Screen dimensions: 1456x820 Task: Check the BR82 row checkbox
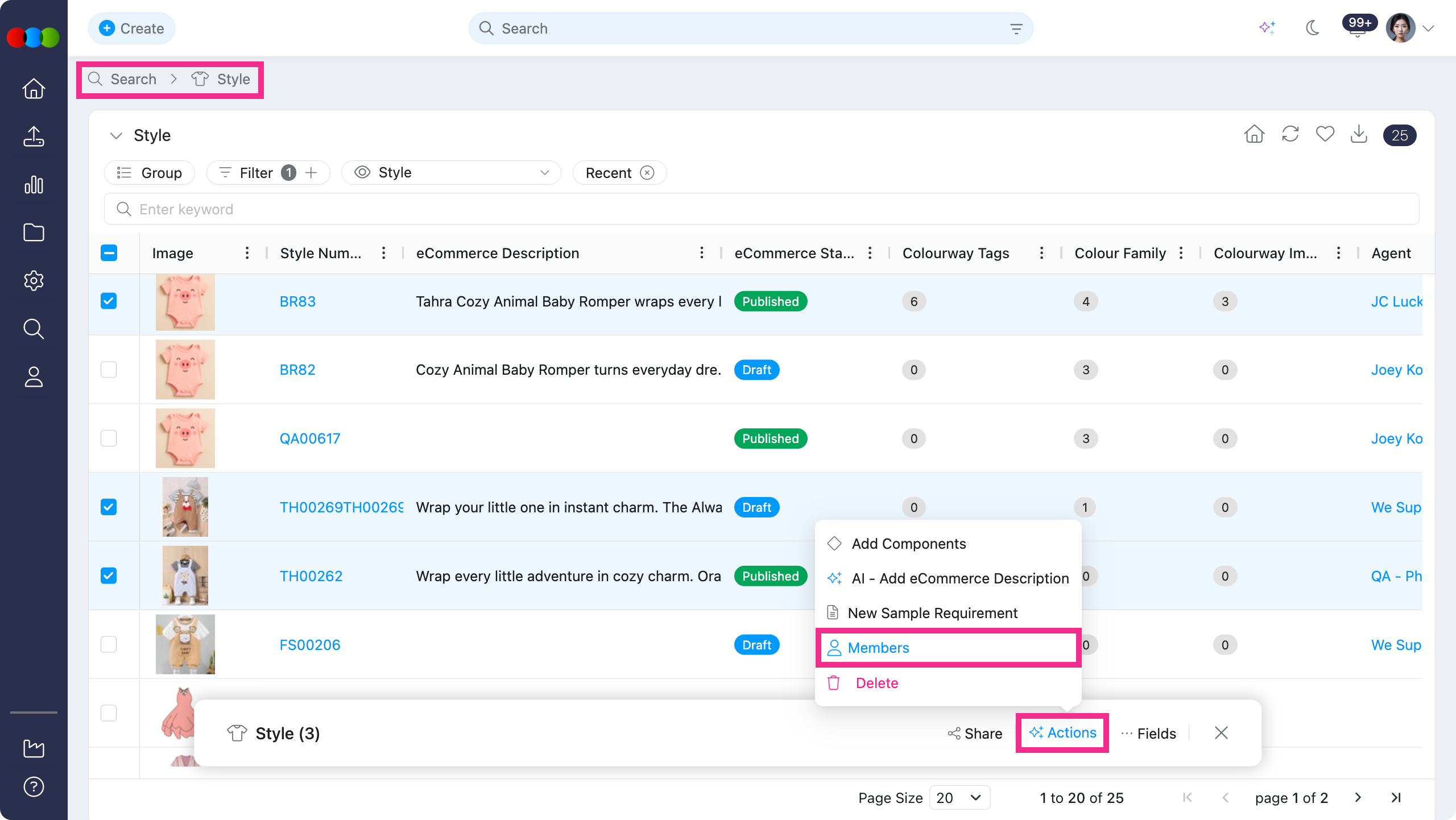pyautogui.click(x=109, y=370)
